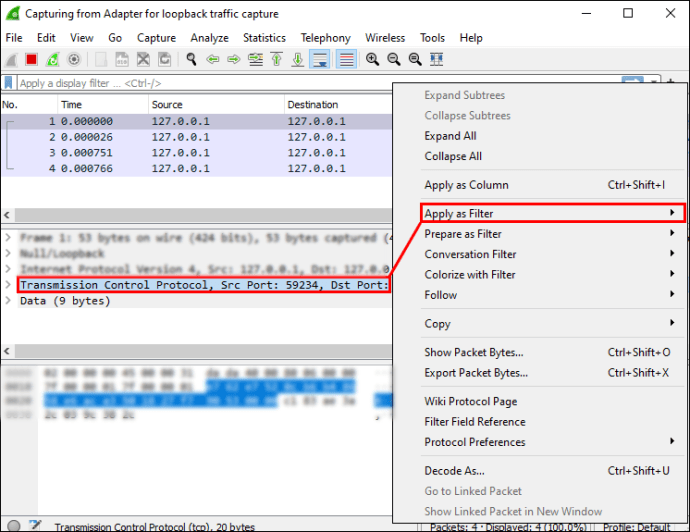Go forward with the green right arrow
Screen dimensions: 690x532
[x=234, y=59]
